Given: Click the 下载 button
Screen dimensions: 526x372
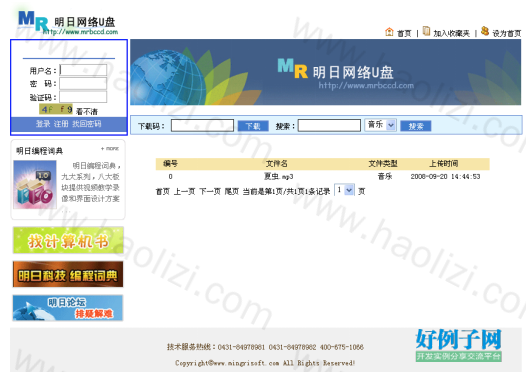Looking at the screenshot, I should click(253, 126).
